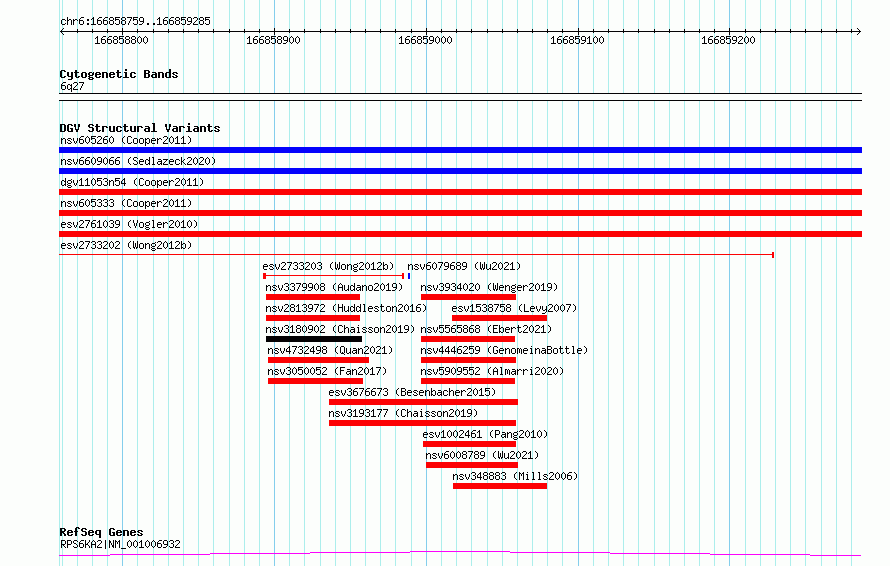This screenshot has width=890, height=566.
Task: Select the nsv348883 (Mills2006) label
Action: pyautogui.click(x=515, y=476)
